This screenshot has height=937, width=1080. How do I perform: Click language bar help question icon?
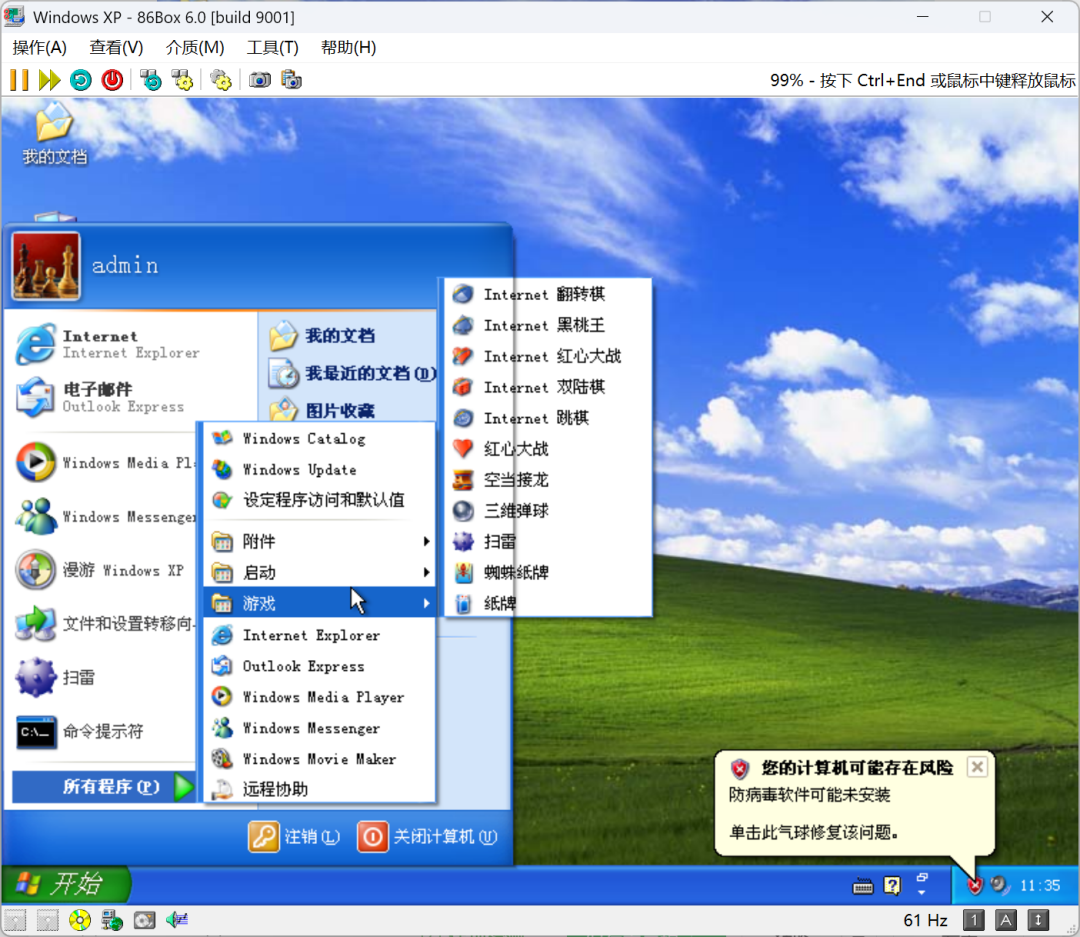pyautogui.click(x=892, y=885)
